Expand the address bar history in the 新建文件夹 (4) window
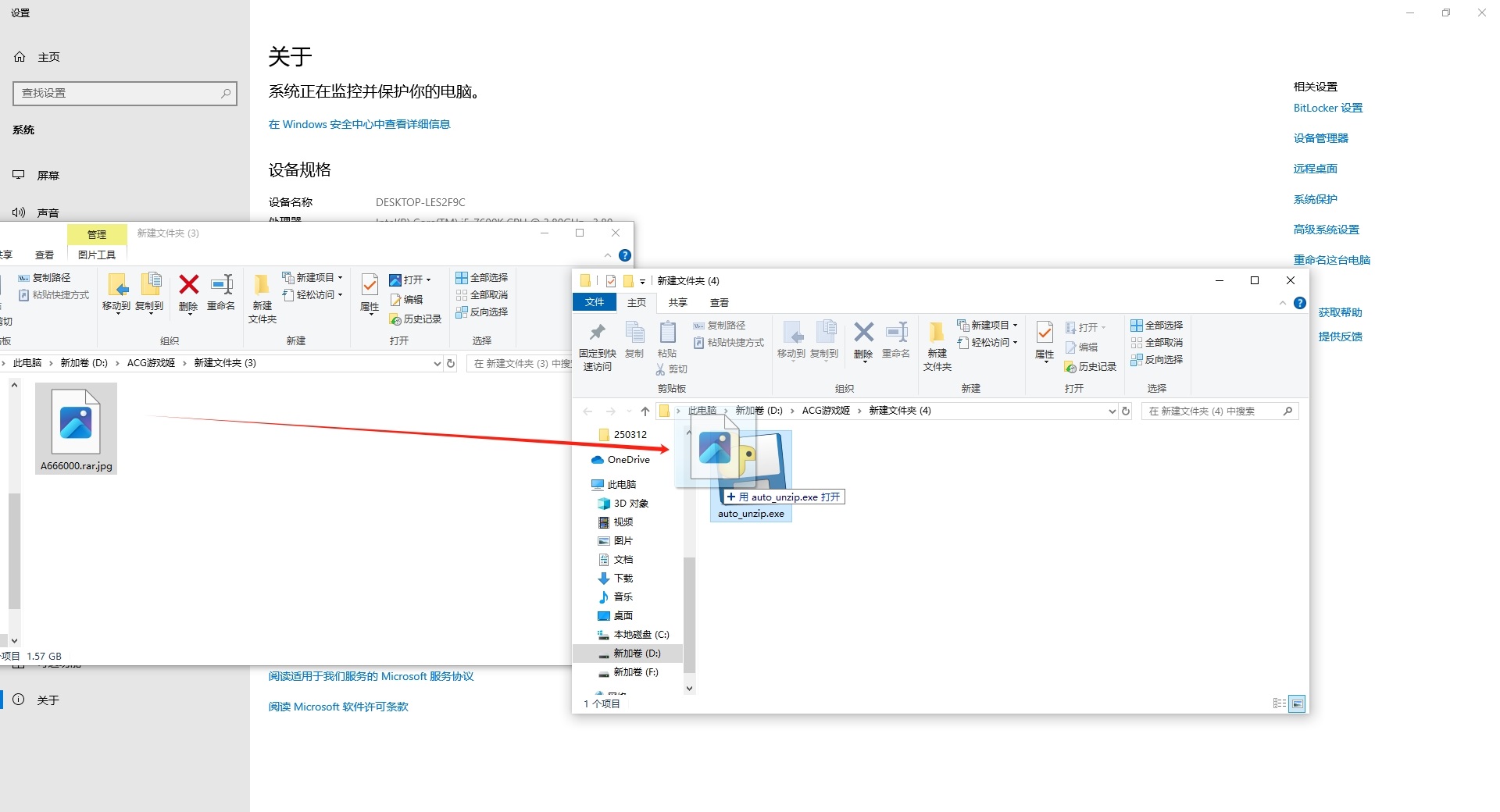The width and height of the screenshot is (1500, 812). tap(1112, 411)
